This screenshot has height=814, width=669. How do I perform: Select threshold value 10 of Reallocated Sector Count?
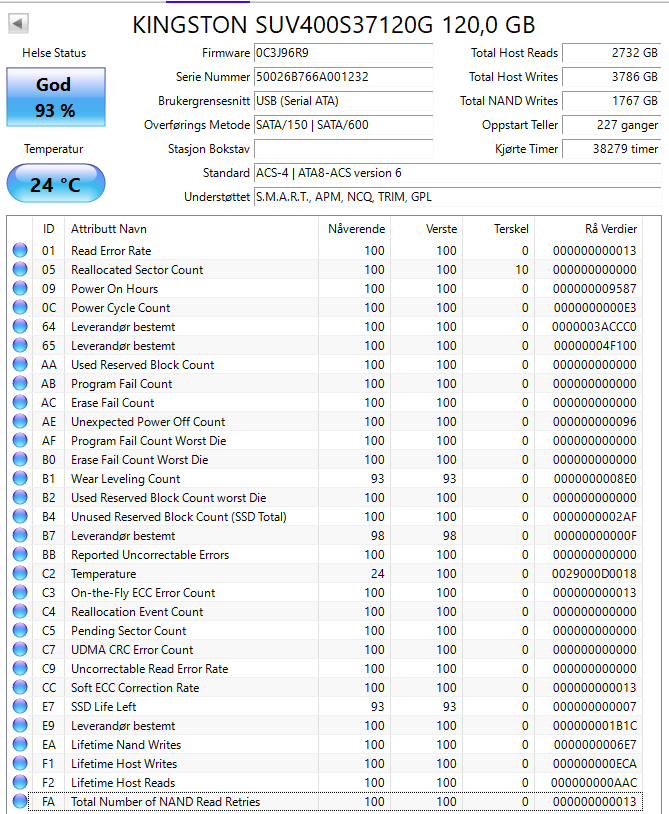(x=522, y=269)
